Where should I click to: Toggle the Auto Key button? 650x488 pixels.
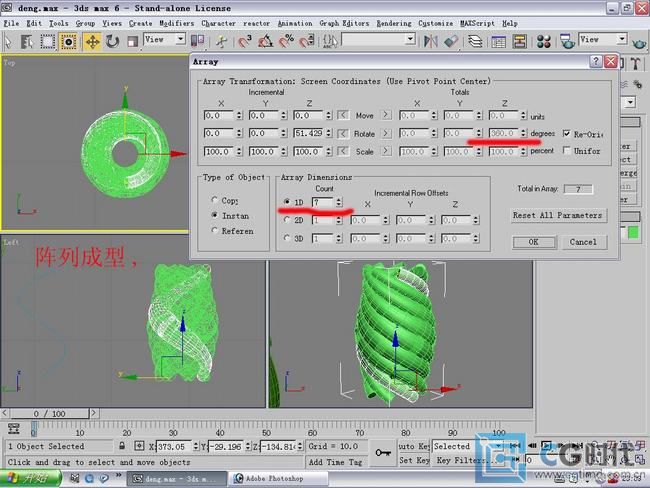[414, 446]
